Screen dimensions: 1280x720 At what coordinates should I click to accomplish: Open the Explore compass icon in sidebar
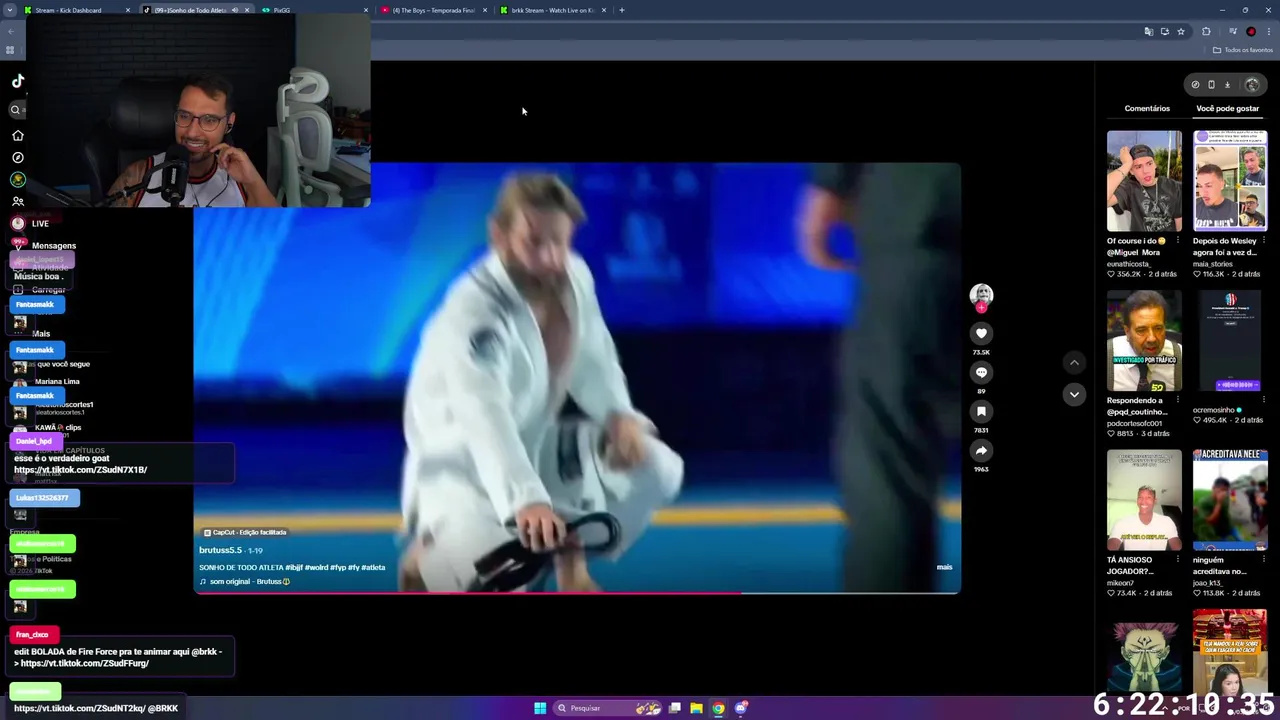pos(18,157)
